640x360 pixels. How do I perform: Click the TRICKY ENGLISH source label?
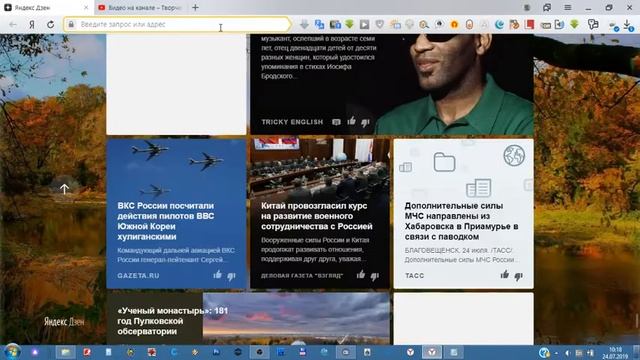[x=292, y=122]
